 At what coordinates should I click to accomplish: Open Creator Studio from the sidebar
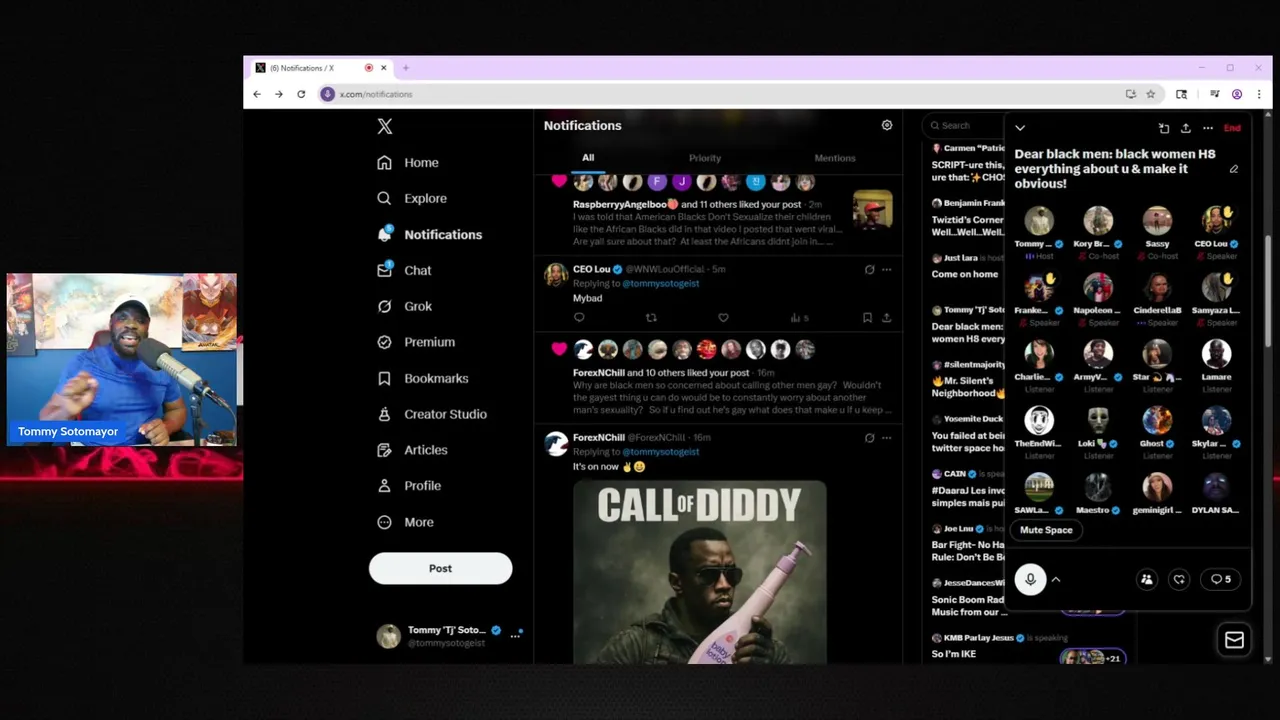(x=432, y=414)
